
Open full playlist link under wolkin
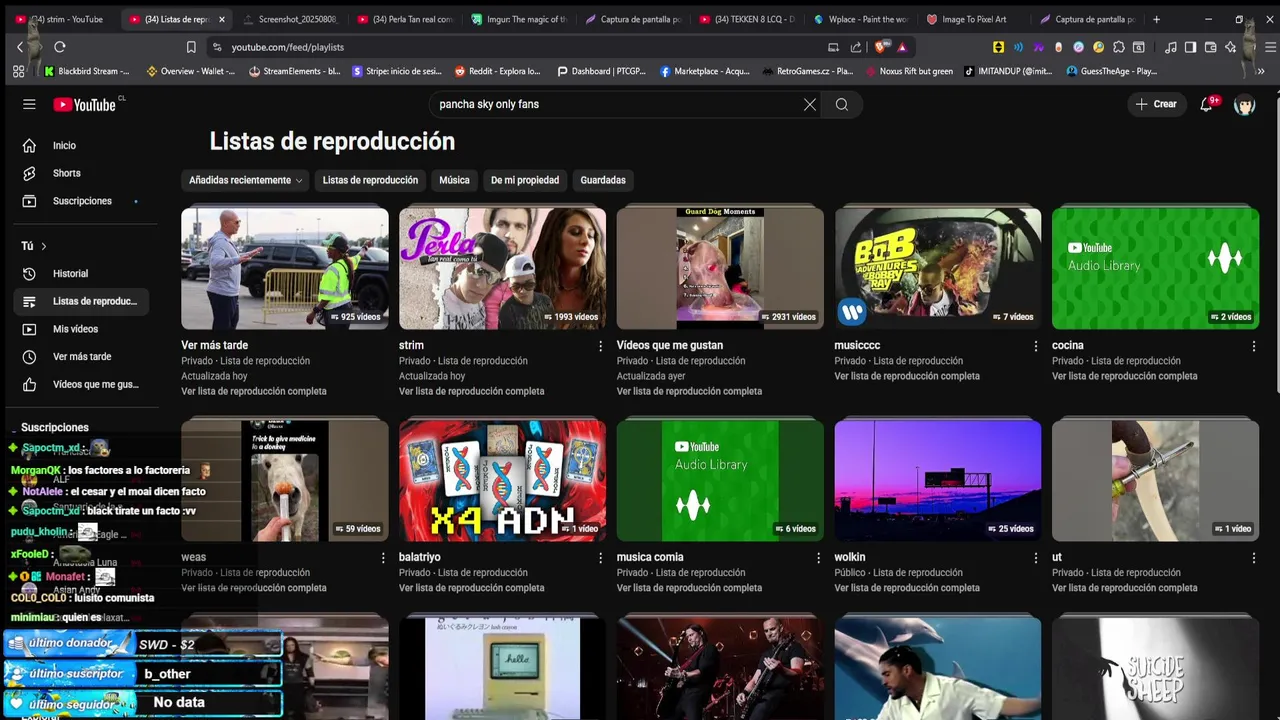click(x=907, y=588)
